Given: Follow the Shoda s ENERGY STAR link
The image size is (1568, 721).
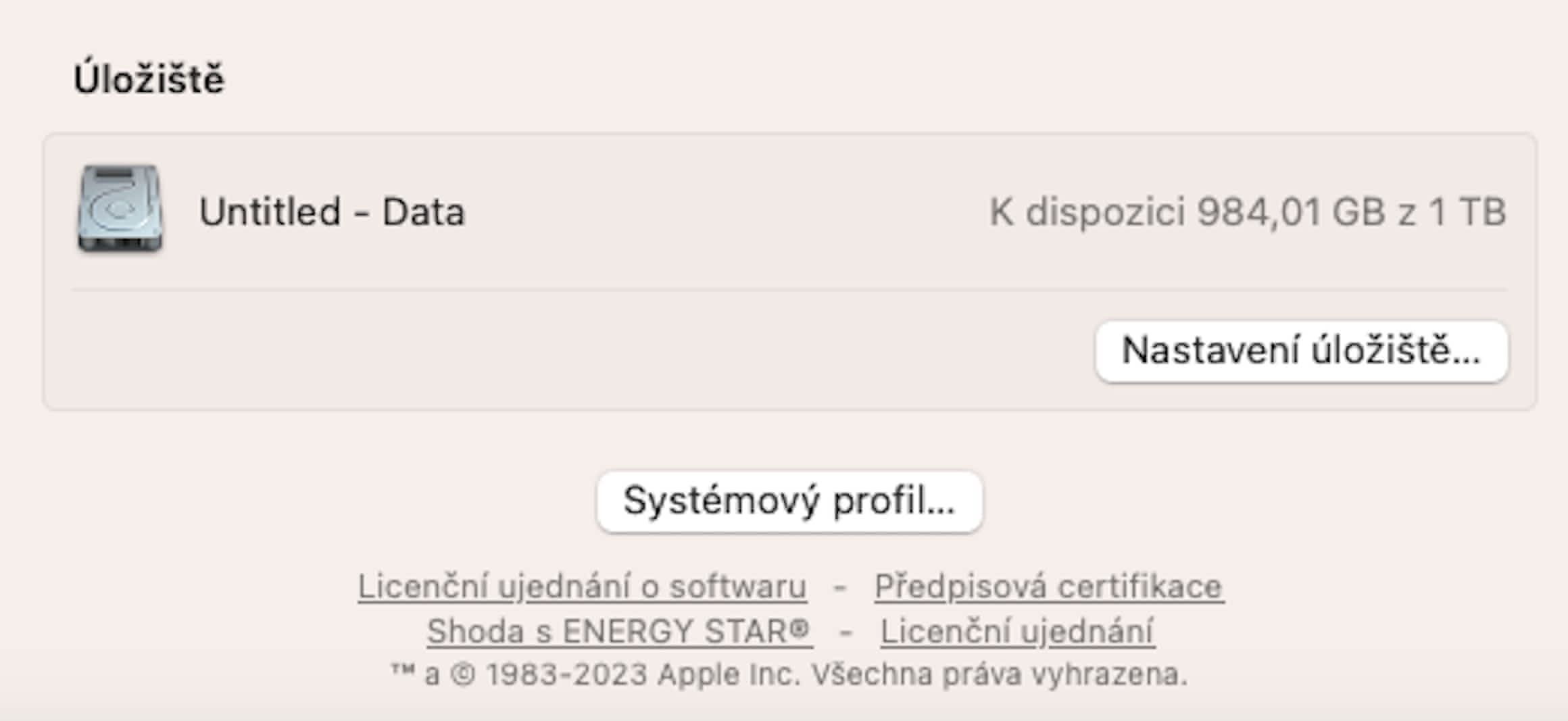Looking at the screenshot, I should click(x=618, y=632).
